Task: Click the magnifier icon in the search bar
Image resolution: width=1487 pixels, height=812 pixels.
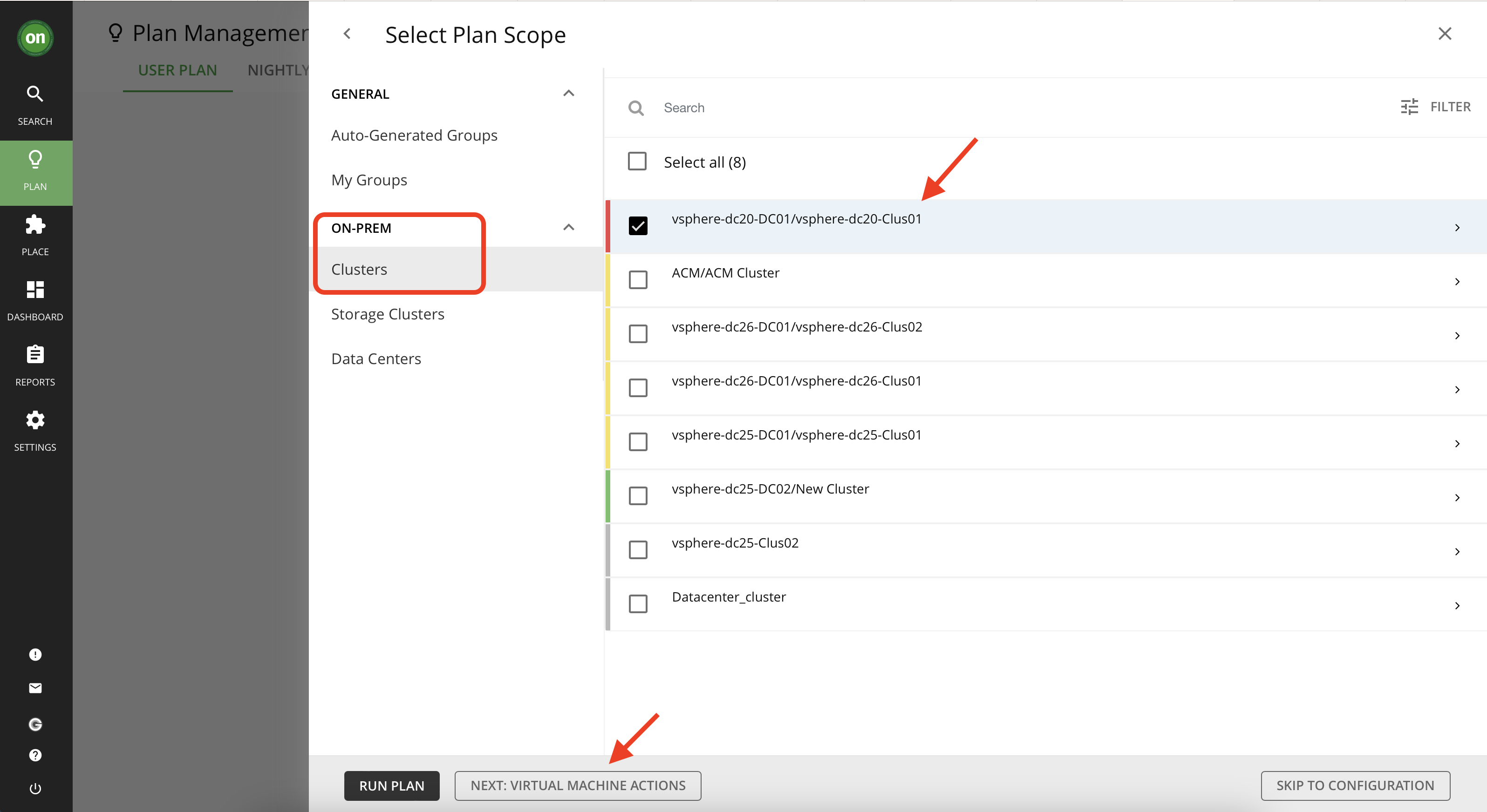Action: pos(636,108)
